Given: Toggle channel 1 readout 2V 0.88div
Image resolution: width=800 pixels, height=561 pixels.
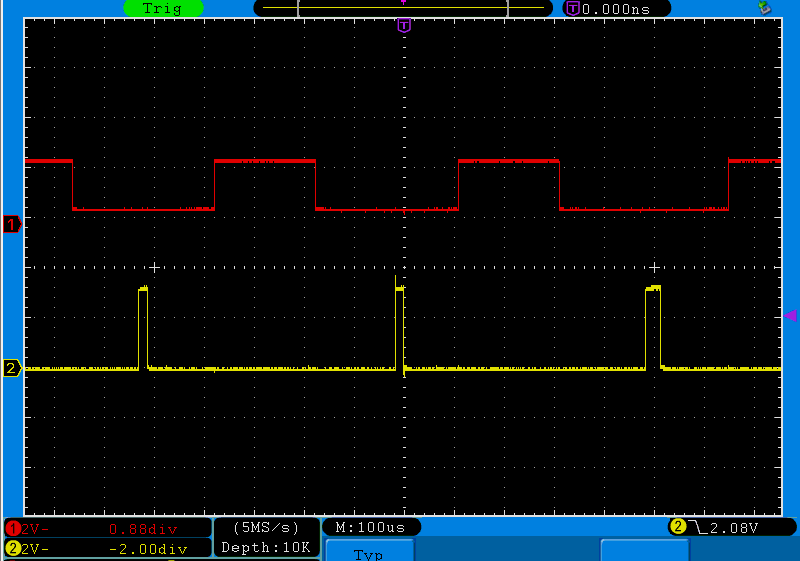Looking at the screenshot, I should (107, 528).
